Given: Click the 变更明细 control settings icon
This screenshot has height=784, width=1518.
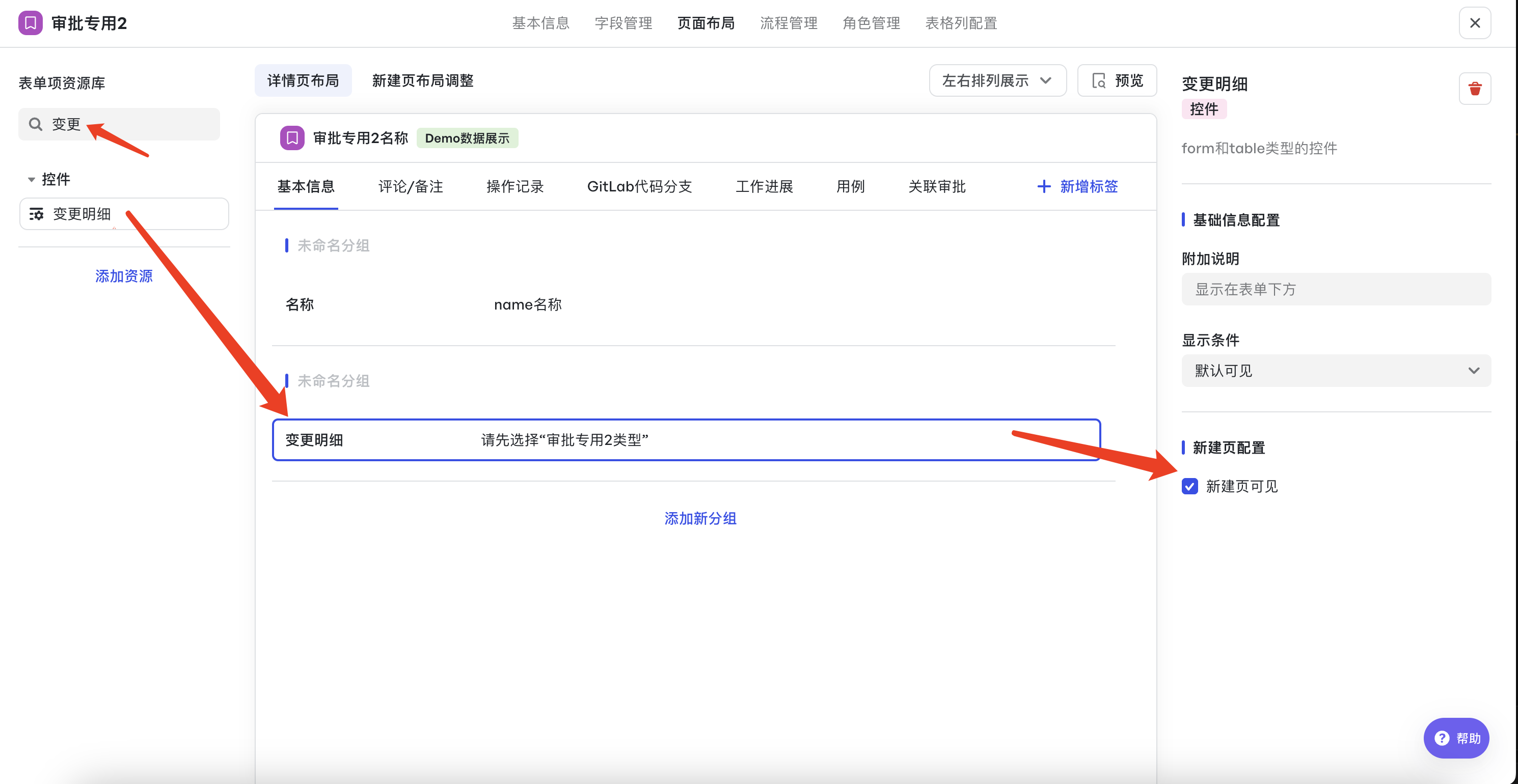Looking at the screenshot, I should tap(37, 214).
